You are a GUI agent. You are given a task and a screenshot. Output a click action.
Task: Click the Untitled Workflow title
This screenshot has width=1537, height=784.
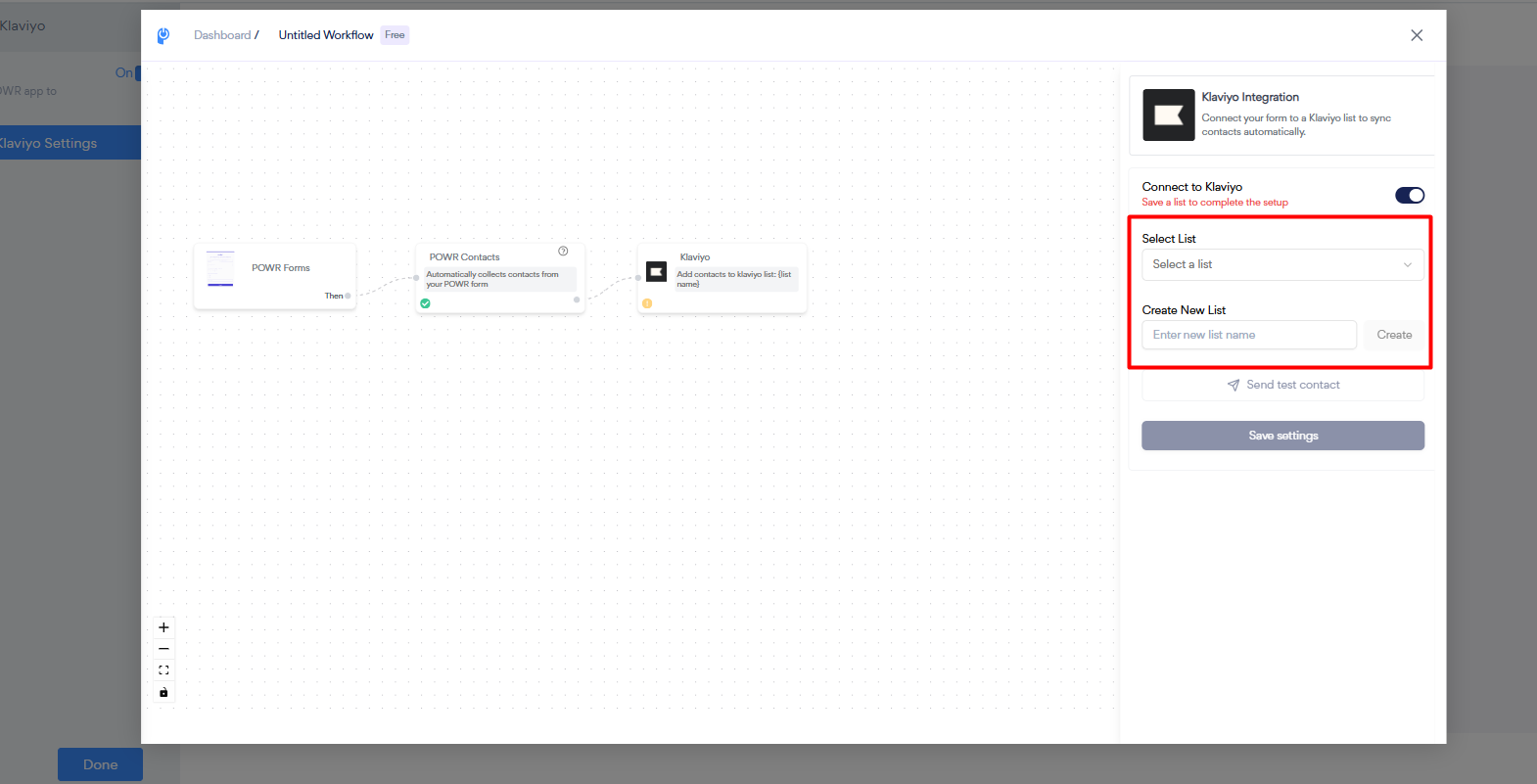tap(326, 35)
